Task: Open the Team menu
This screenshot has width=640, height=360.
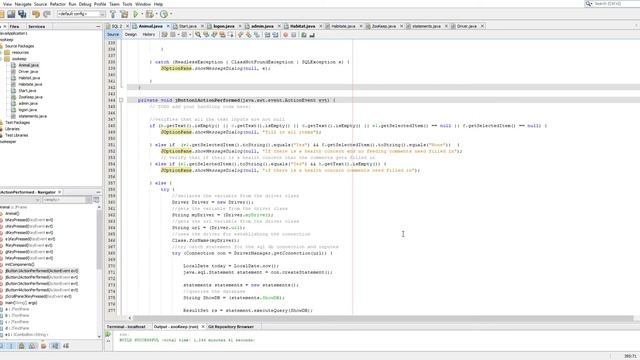Action: [114, 4]
